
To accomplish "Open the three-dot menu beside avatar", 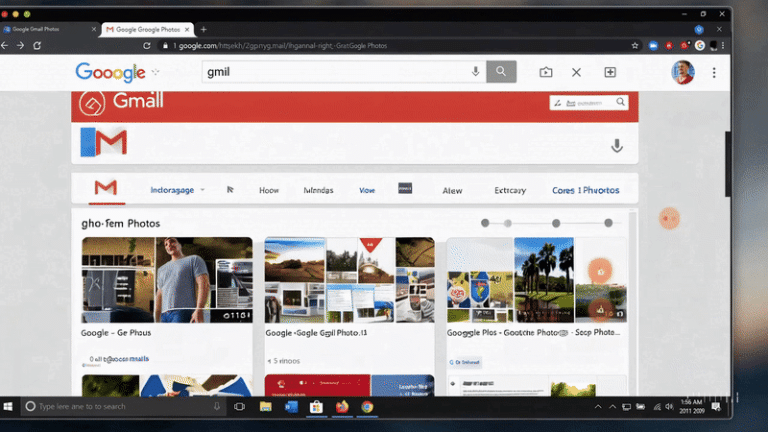I will coord(714,72).
